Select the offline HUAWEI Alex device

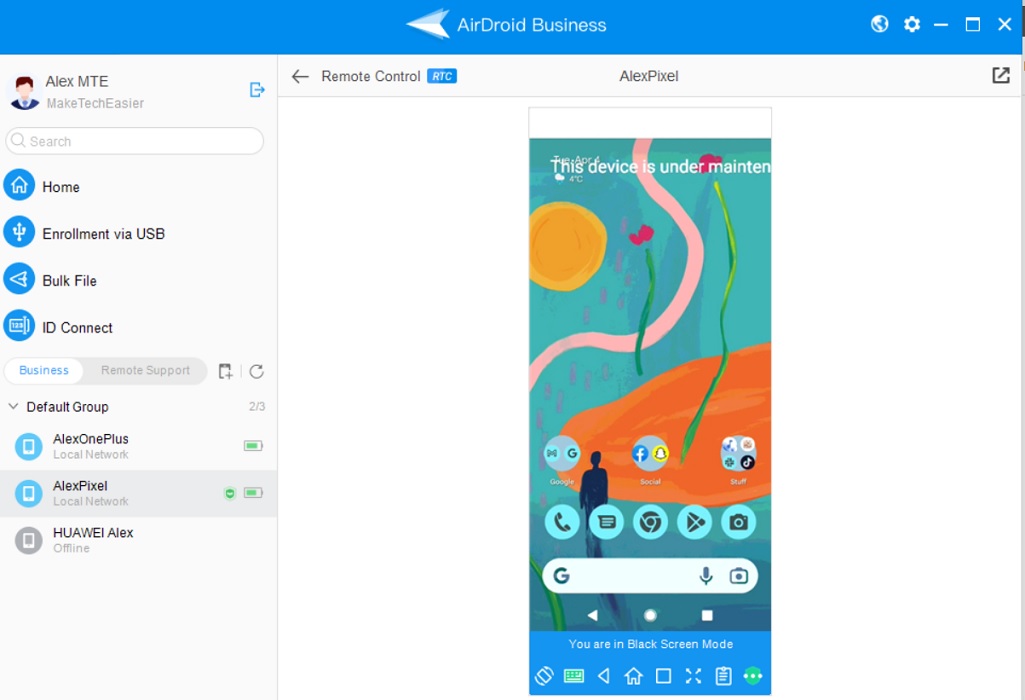pos(138,541)
